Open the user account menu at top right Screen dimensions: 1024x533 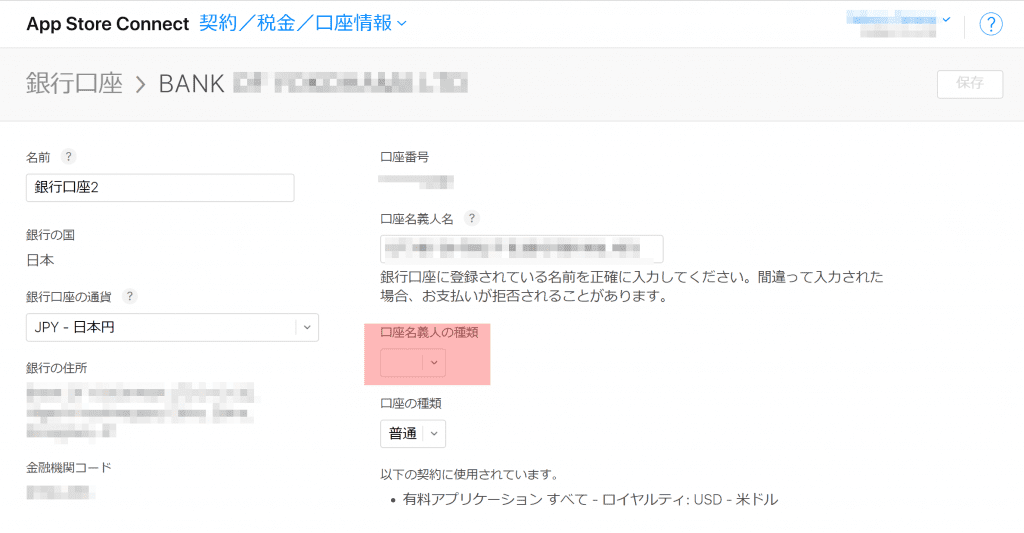point(898,24)
